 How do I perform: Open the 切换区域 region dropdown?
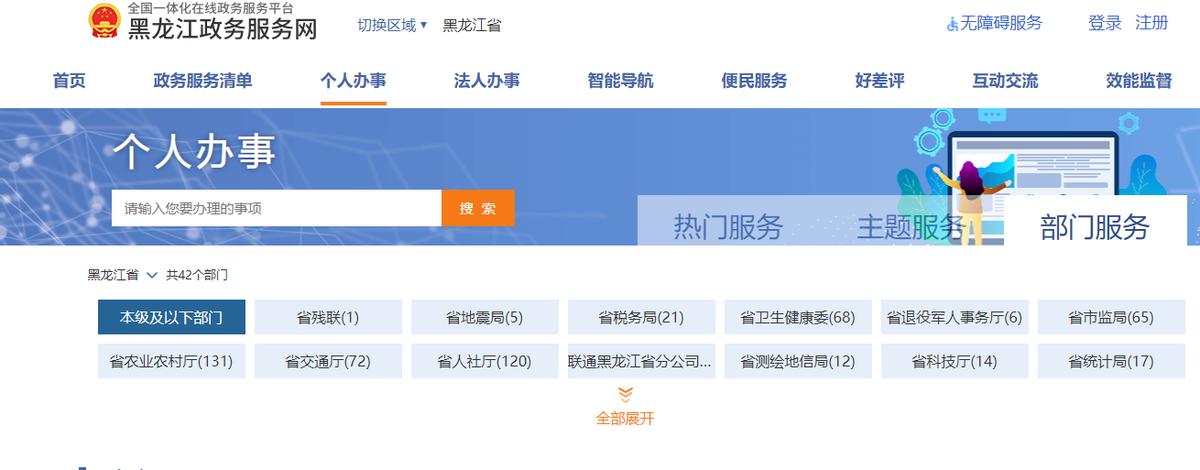(x=392, y=25)
